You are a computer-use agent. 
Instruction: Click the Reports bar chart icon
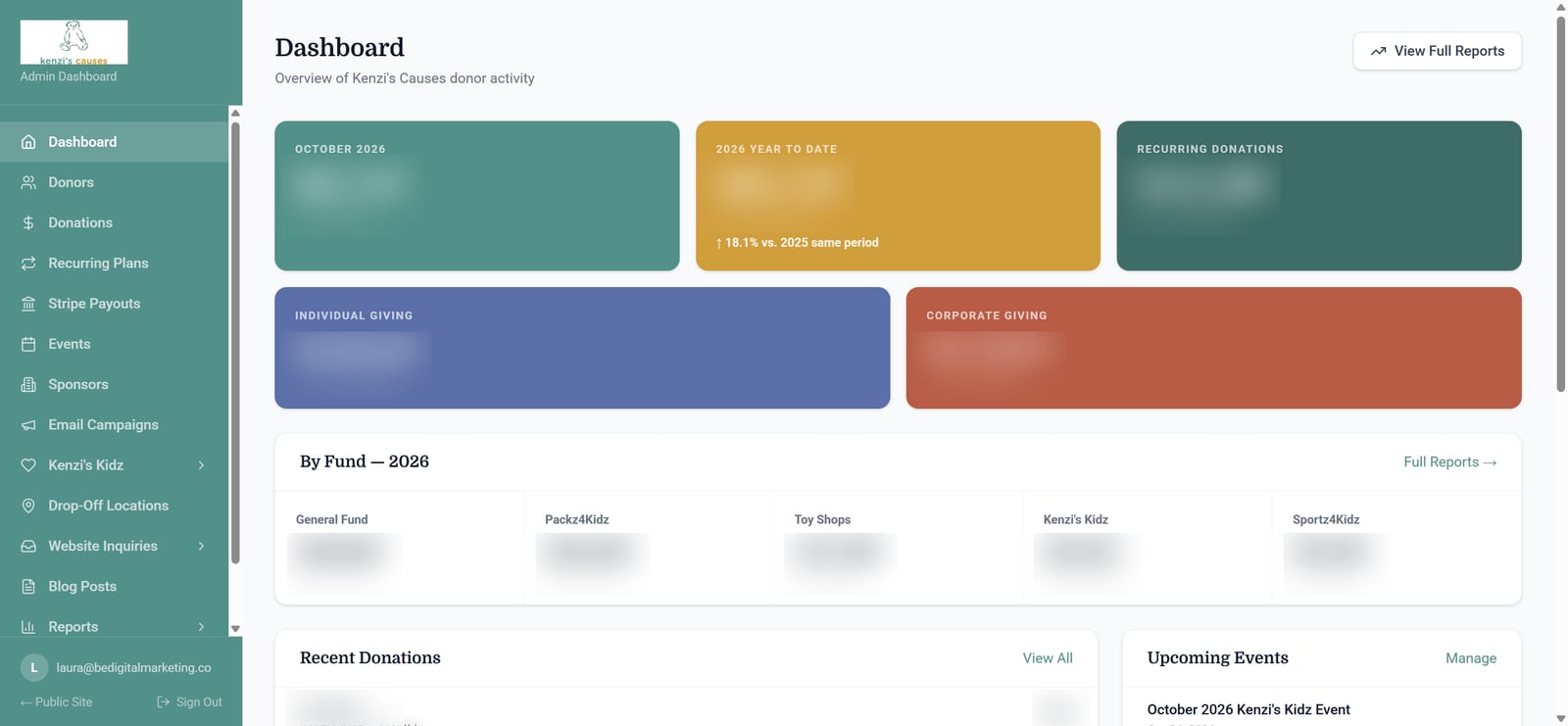coord(28,627)
